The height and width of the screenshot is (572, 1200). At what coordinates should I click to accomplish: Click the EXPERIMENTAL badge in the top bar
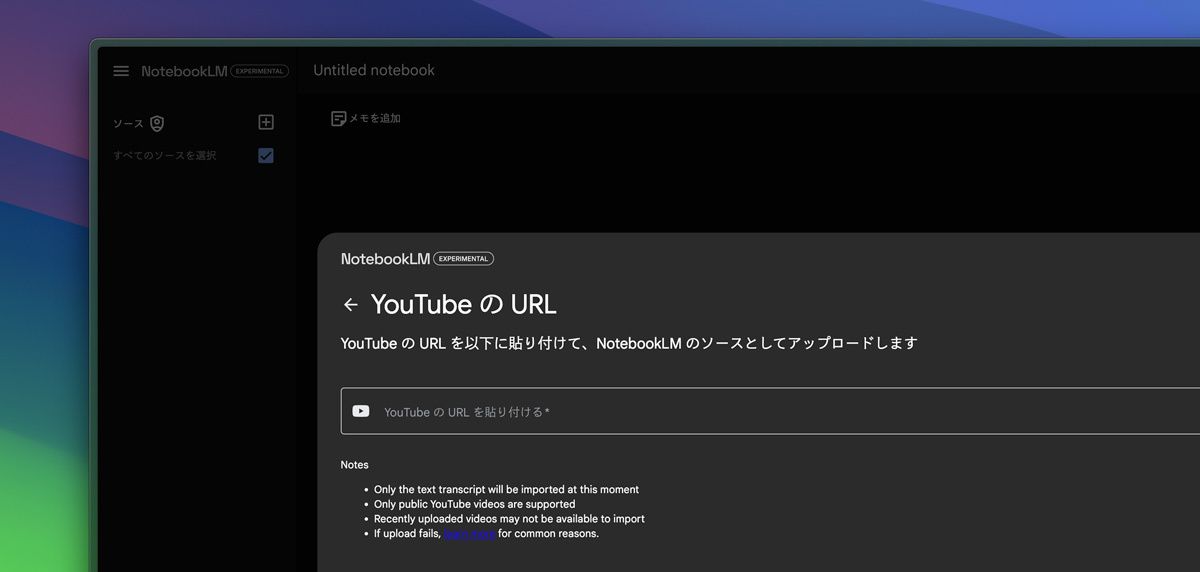[260, 71]
